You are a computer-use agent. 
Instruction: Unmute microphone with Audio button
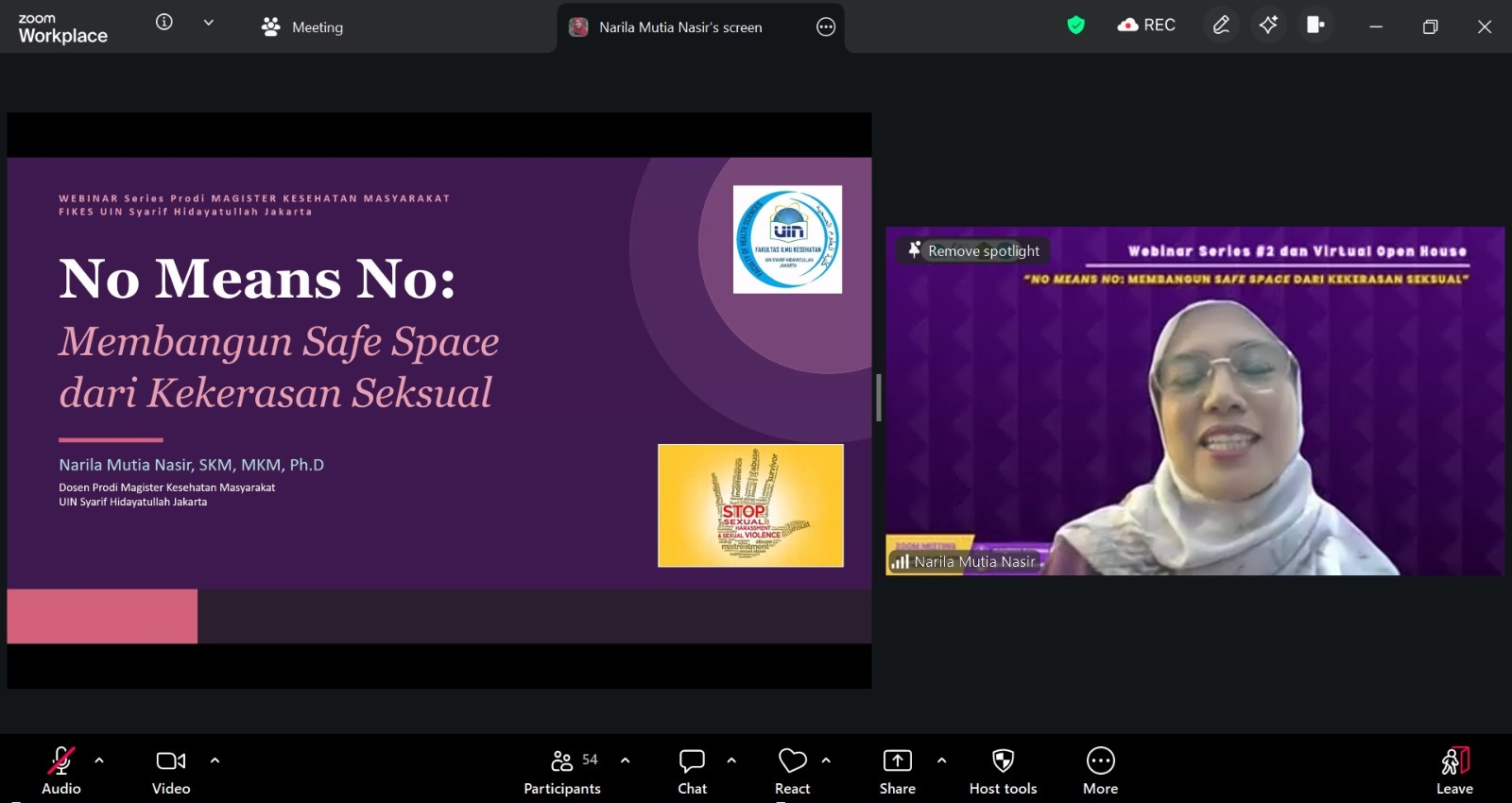click(61, 770)
